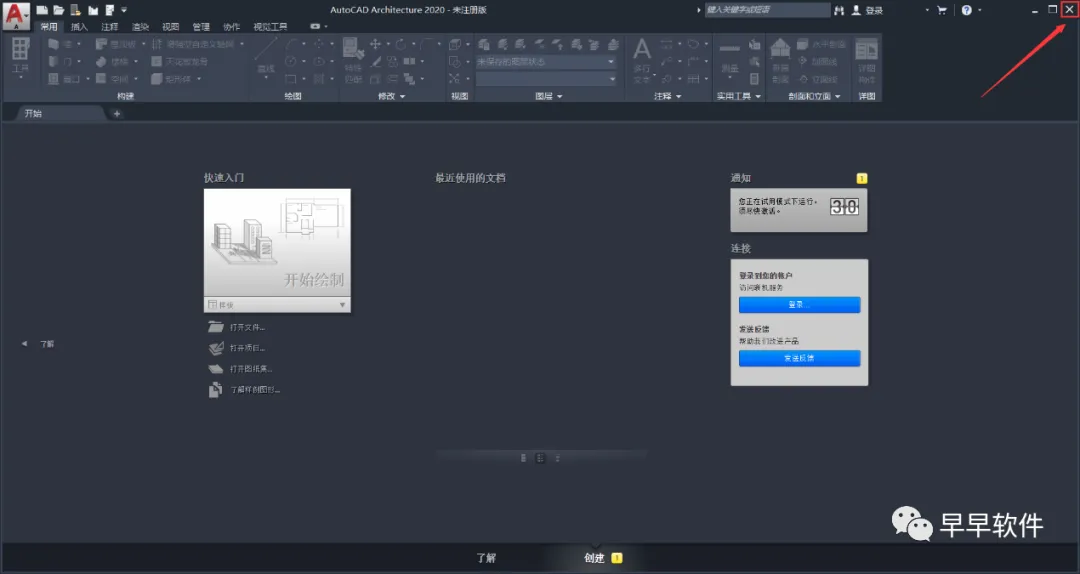Click the Open folder quick-access icon
This screenshot has height=574, width=1080.
coord(59,10)
